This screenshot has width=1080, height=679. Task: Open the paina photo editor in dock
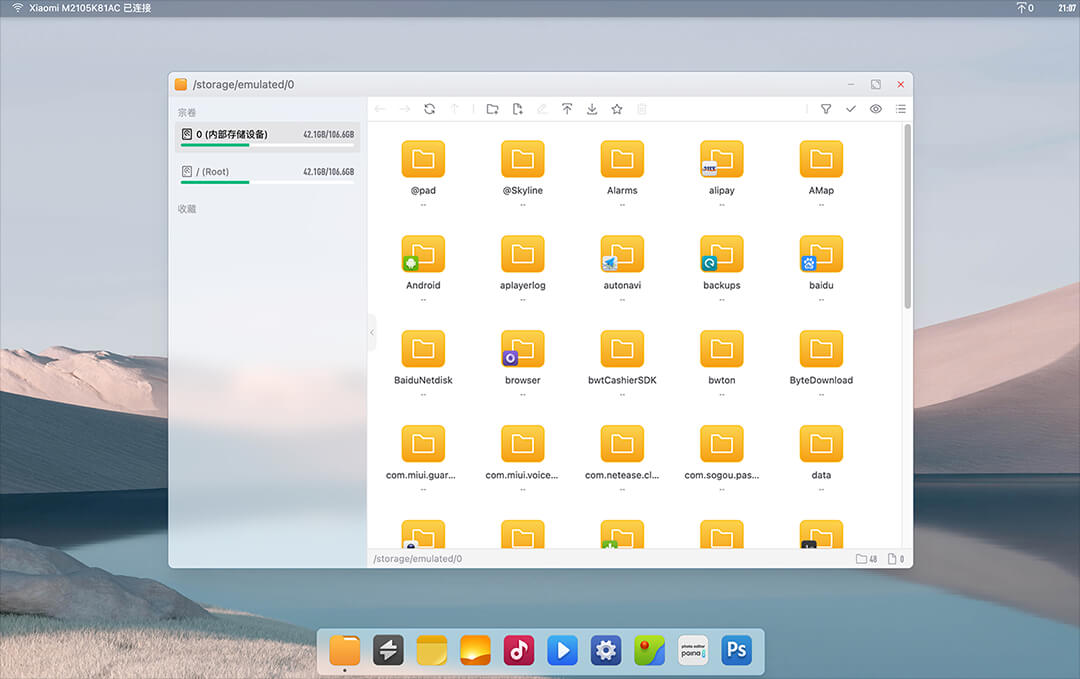tap(693, 650)
